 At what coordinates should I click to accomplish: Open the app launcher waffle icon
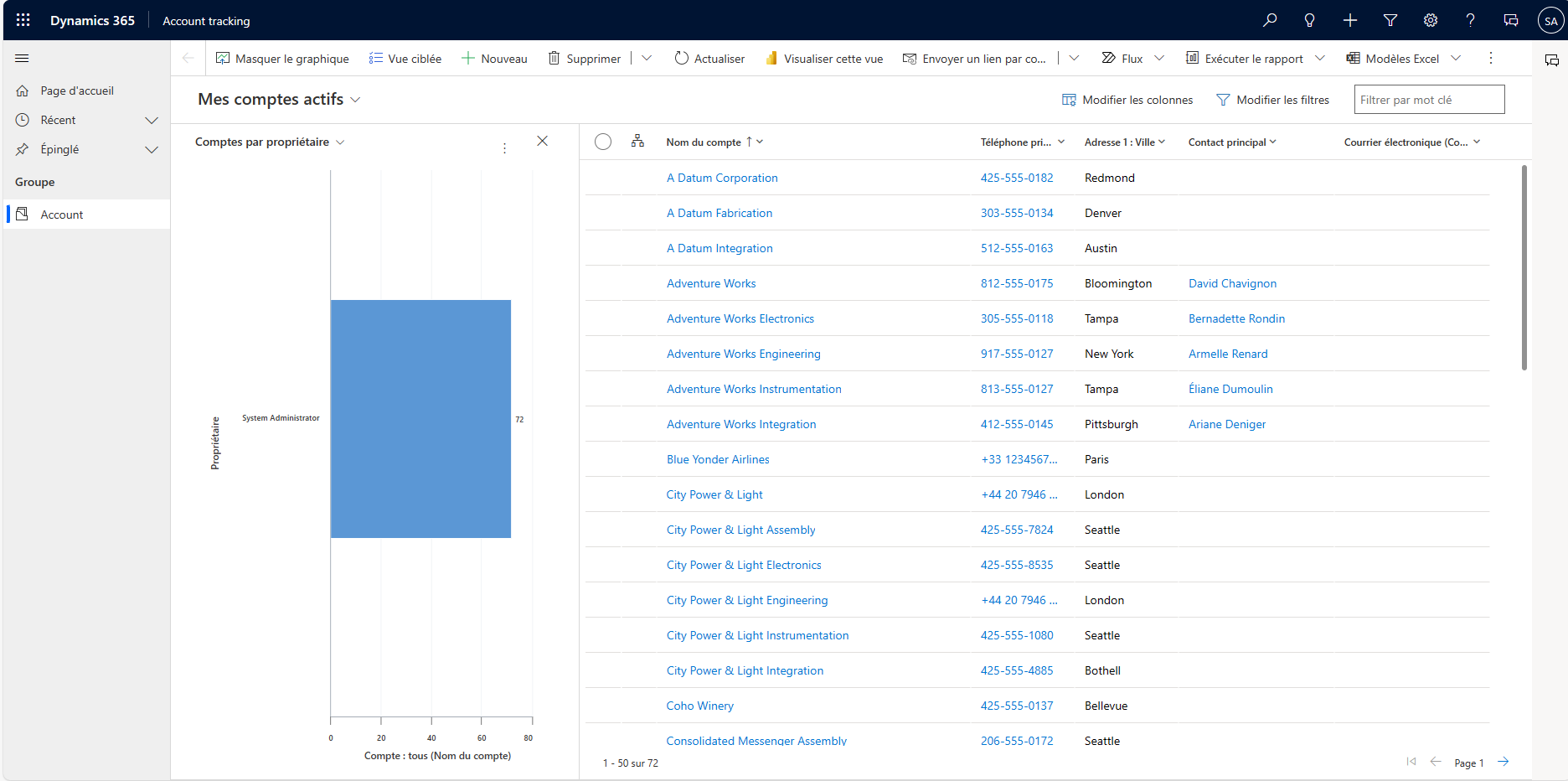point(23,20)
